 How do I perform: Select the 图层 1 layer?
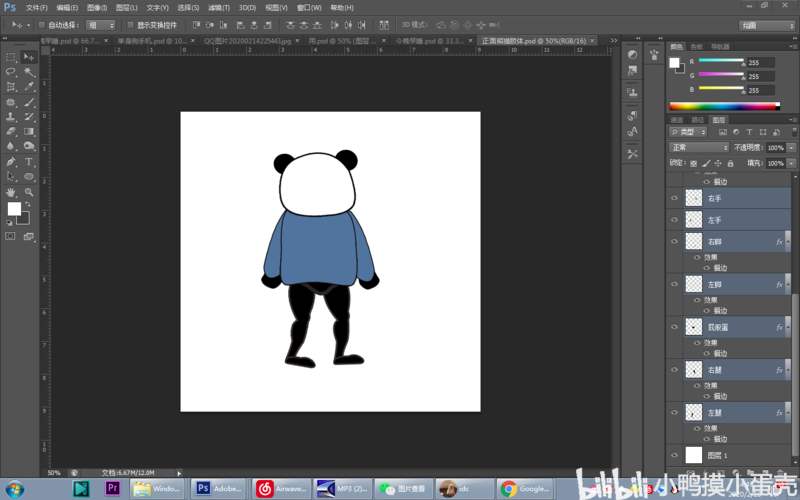click(x=738, y=455)
